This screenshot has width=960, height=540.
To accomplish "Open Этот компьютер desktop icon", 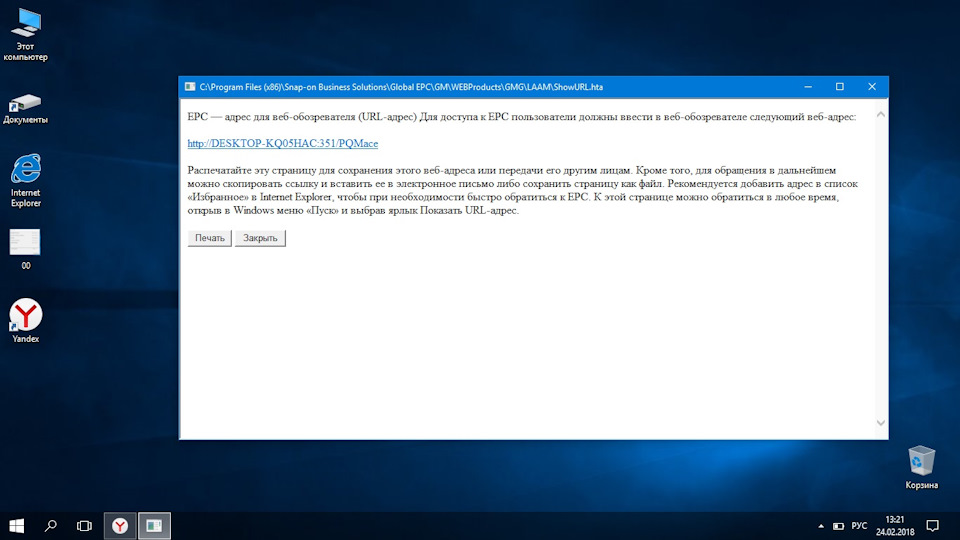I will tap(26, 35).
